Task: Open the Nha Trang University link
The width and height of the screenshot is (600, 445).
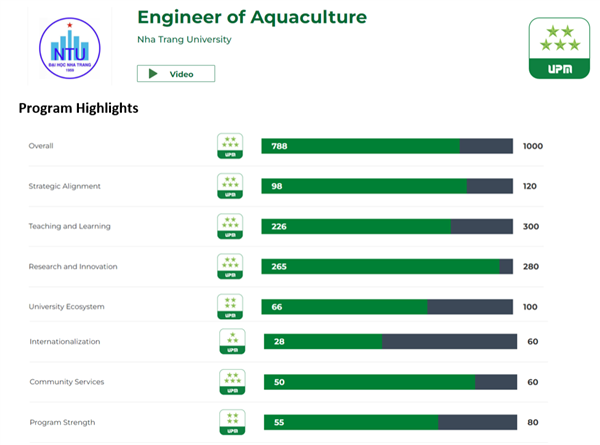Action: click(184, 40)
